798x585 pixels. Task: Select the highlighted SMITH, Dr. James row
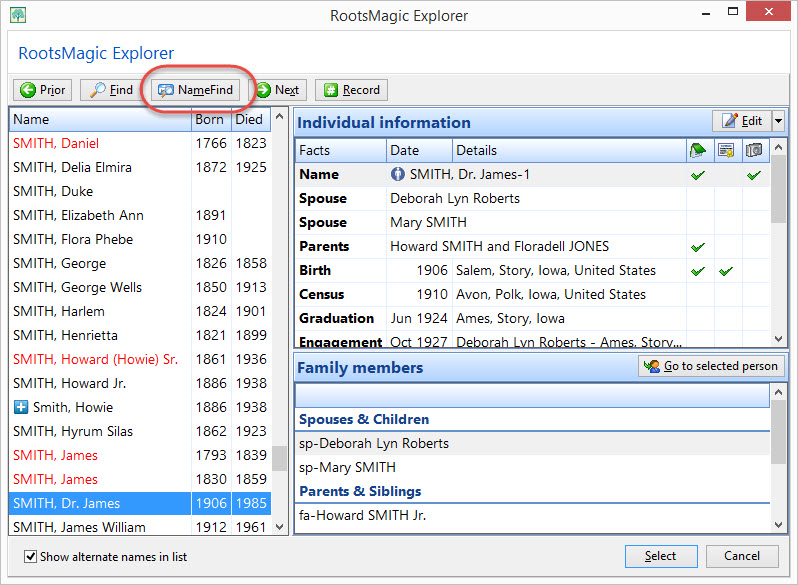tap(140, 503)
